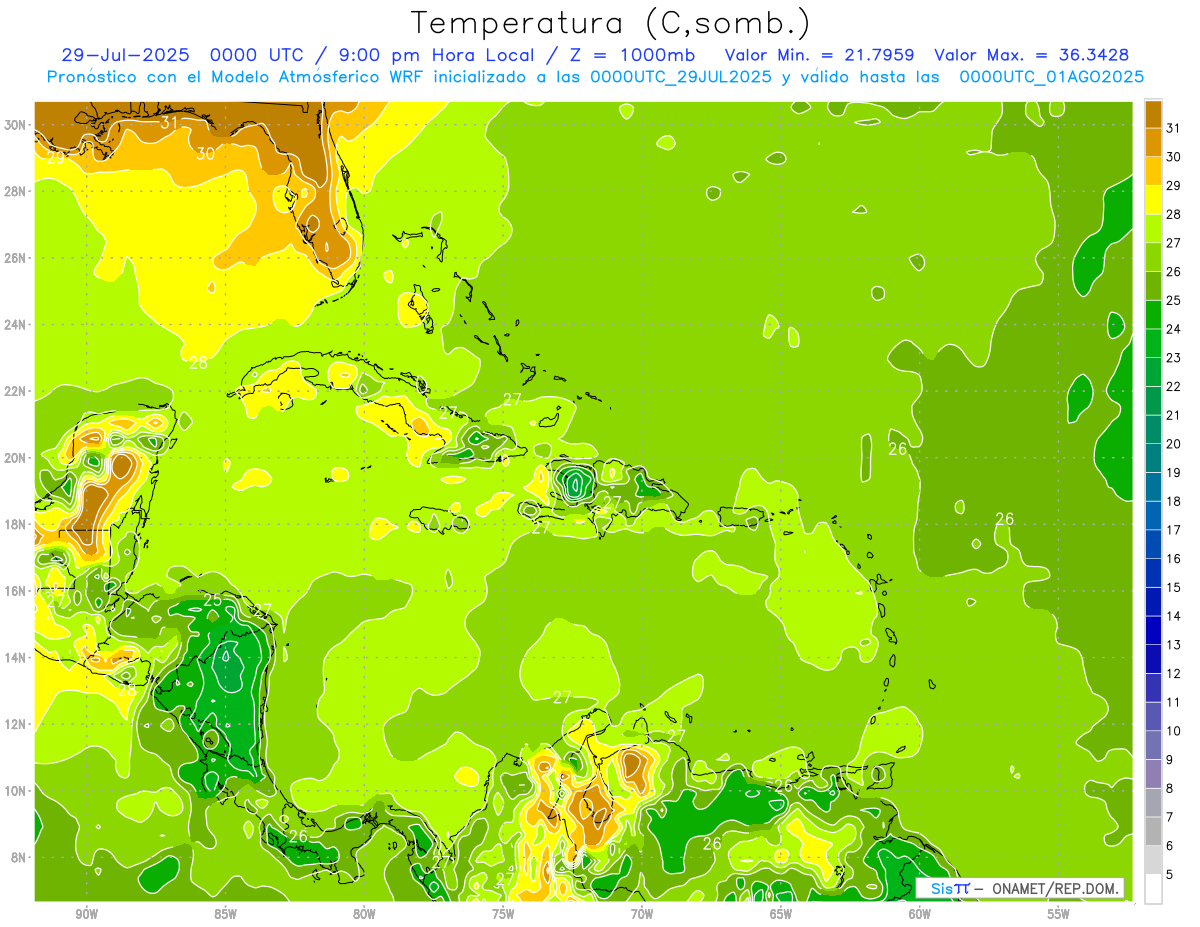Click color scale label '5'
The image size is (1200, 927).
point(1170,875)
